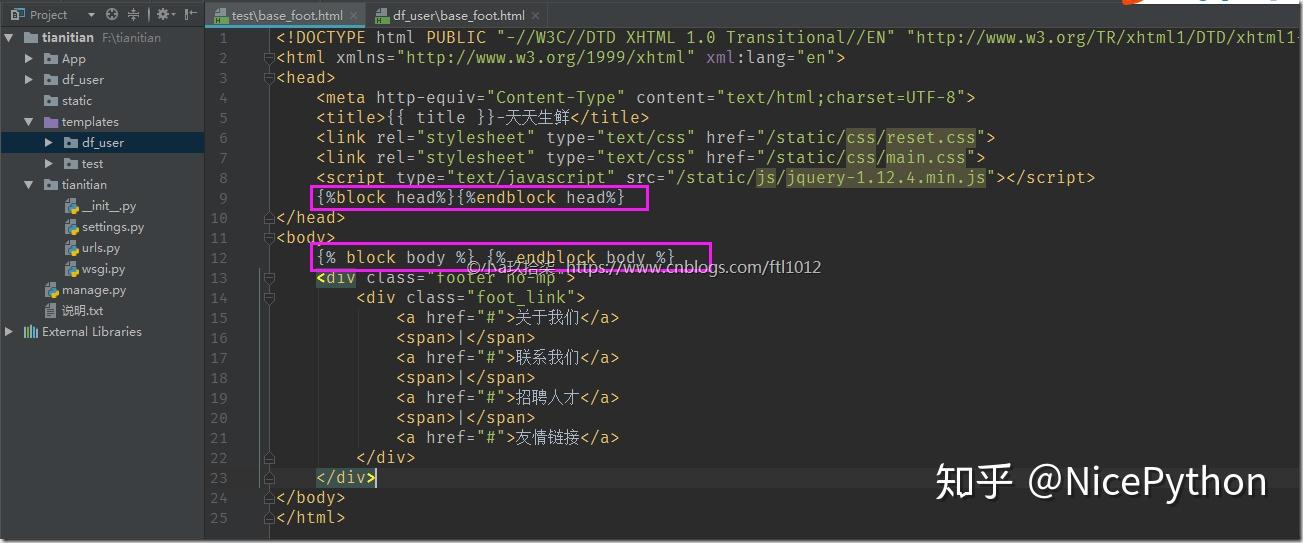The image size is (1303, 543).
Task: Collapse the tianitian package folder
Action: coord(29,185)
